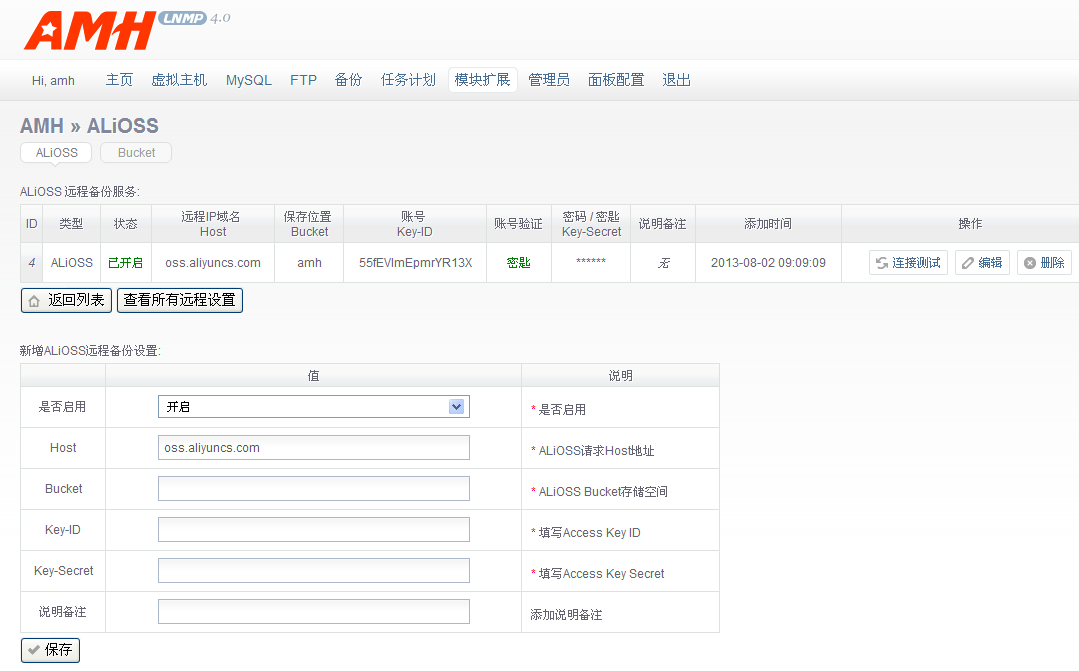Navigate to the 任务计划 menu

pos(408,80)
